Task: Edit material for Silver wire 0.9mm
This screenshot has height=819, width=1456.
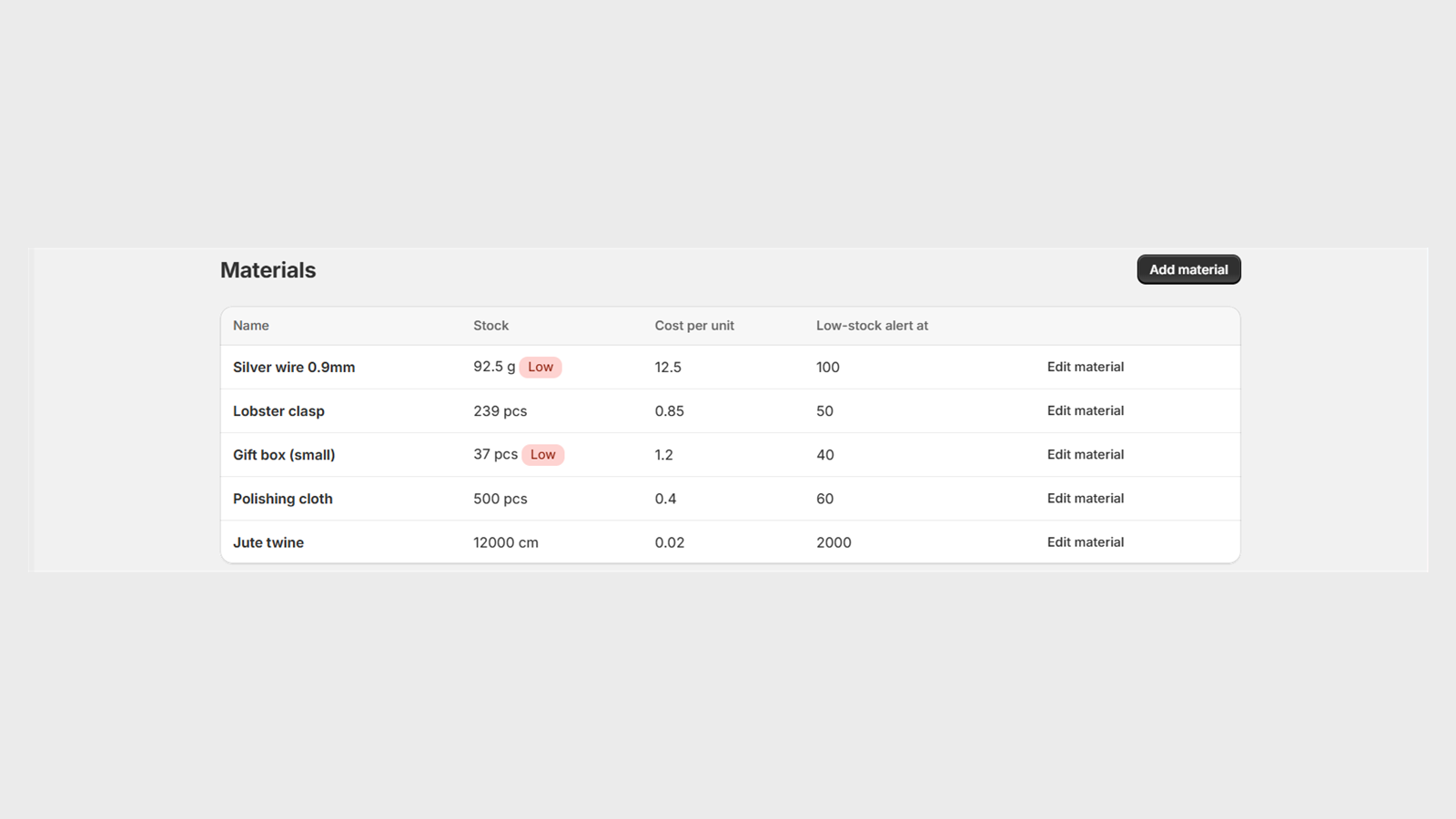Action: tap(1085, 367)
